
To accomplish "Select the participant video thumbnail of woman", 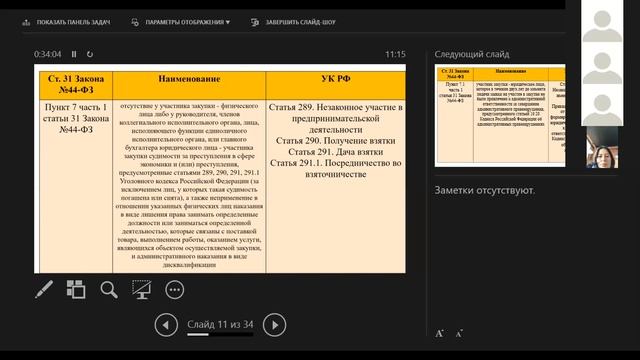I will click(x=602, y=147).
